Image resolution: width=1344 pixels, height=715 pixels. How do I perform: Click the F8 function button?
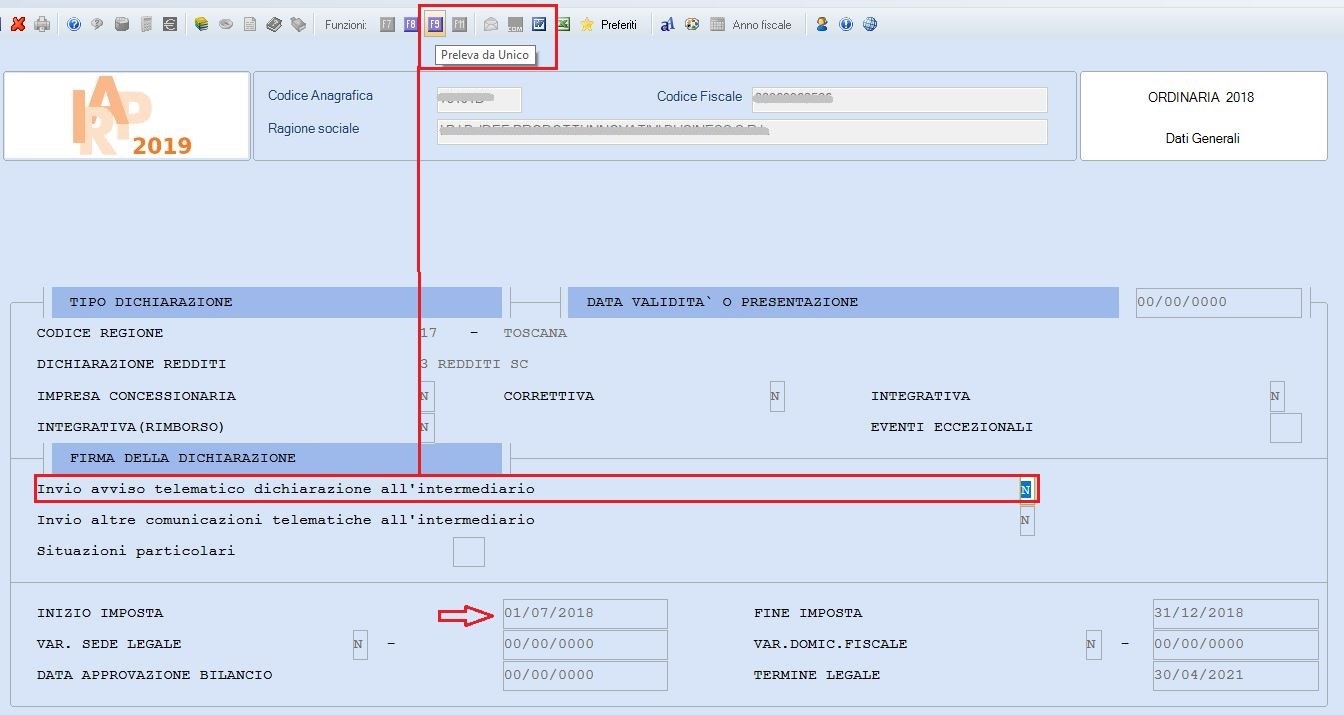coord(411,24)
